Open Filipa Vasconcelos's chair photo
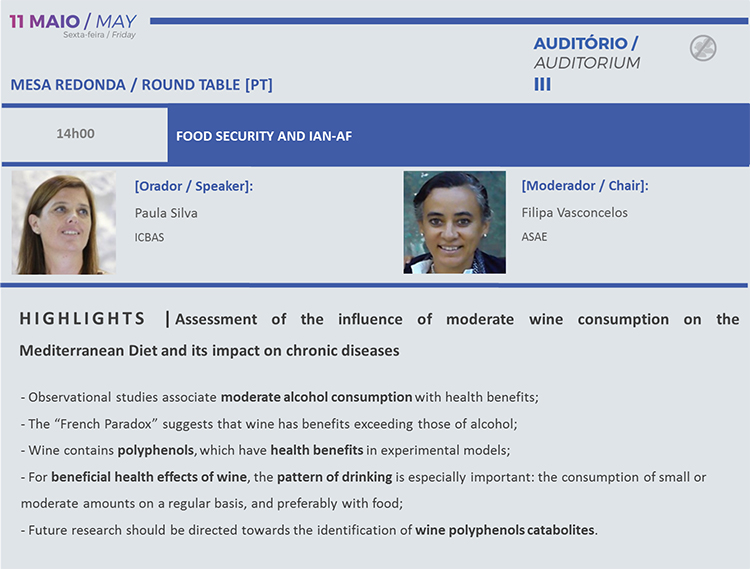 coord(454,222)
